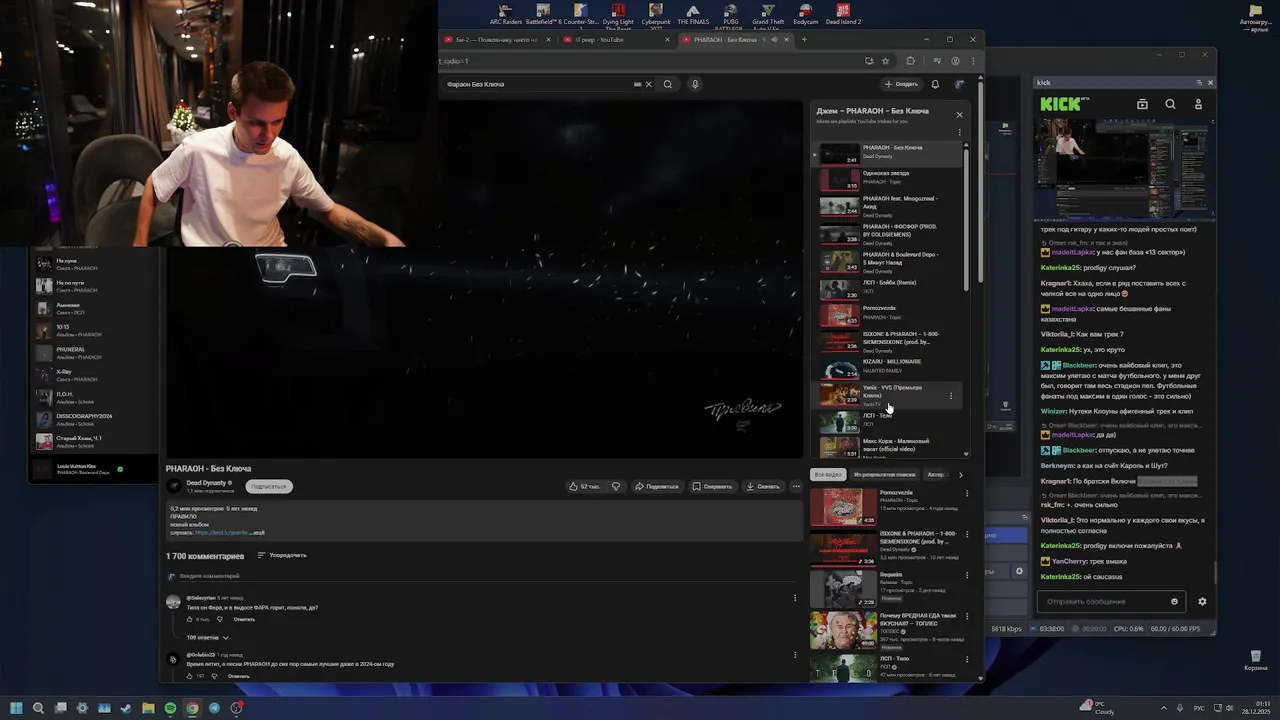Screen dimensions: 1280x720
Task: Open Chrome three-dot menu
Action: pos(972,61)
